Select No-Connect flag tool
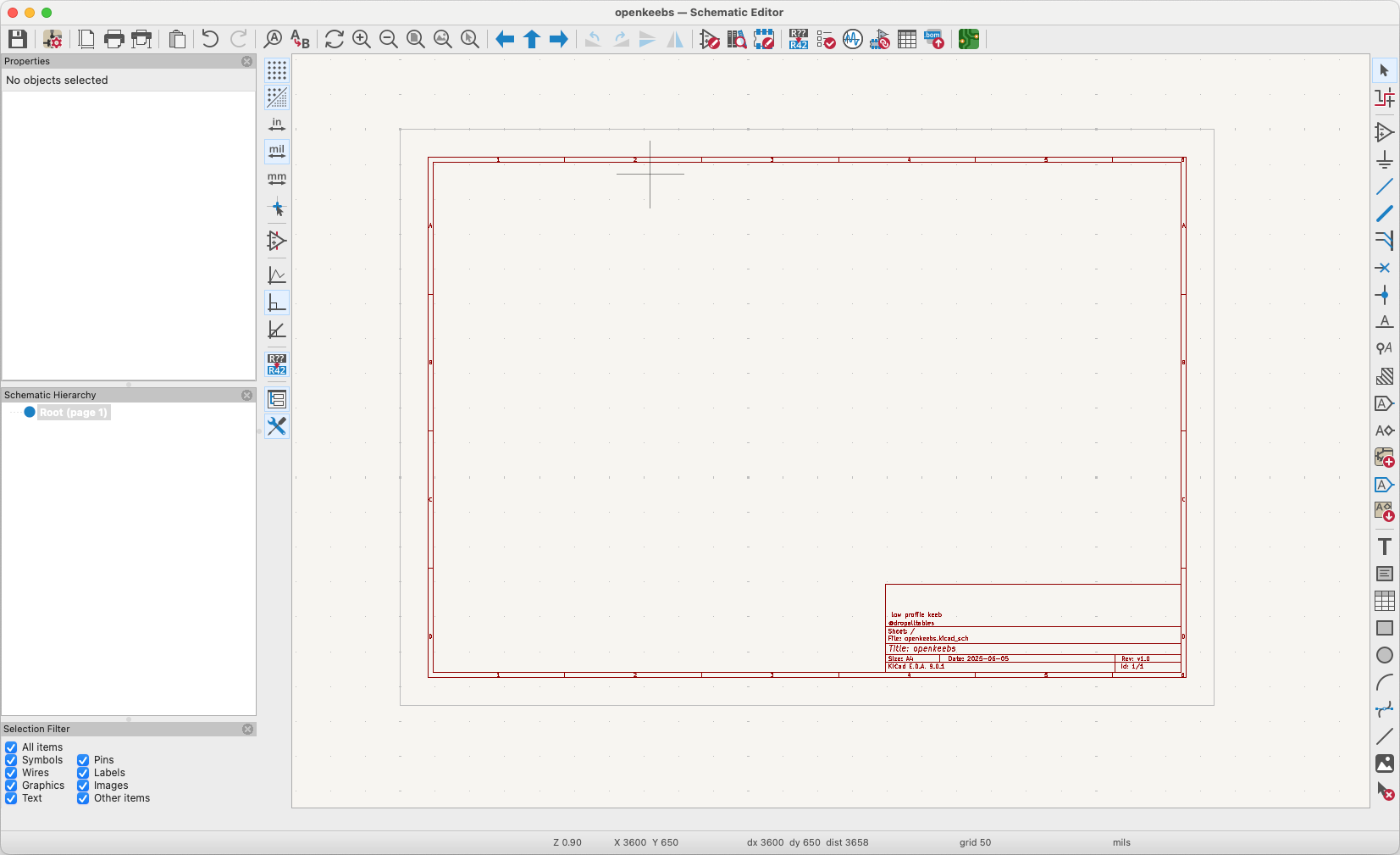This screenshot has height=855, width=1400. (1385, 268)
